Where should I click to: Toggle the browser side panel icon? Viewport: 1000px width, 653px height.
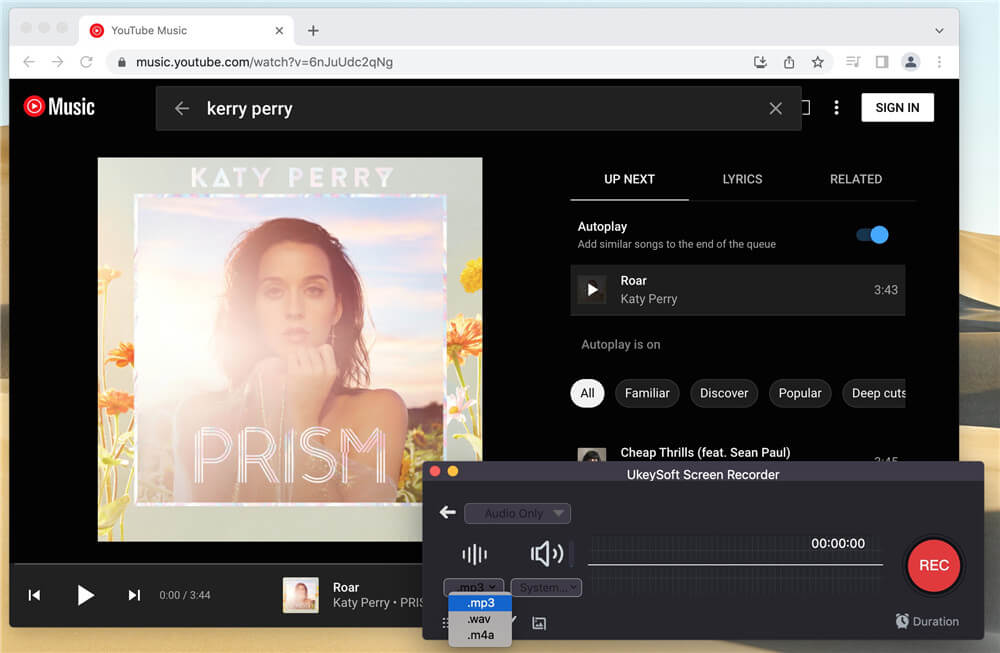pyautogui.click(x=882, y=62)
